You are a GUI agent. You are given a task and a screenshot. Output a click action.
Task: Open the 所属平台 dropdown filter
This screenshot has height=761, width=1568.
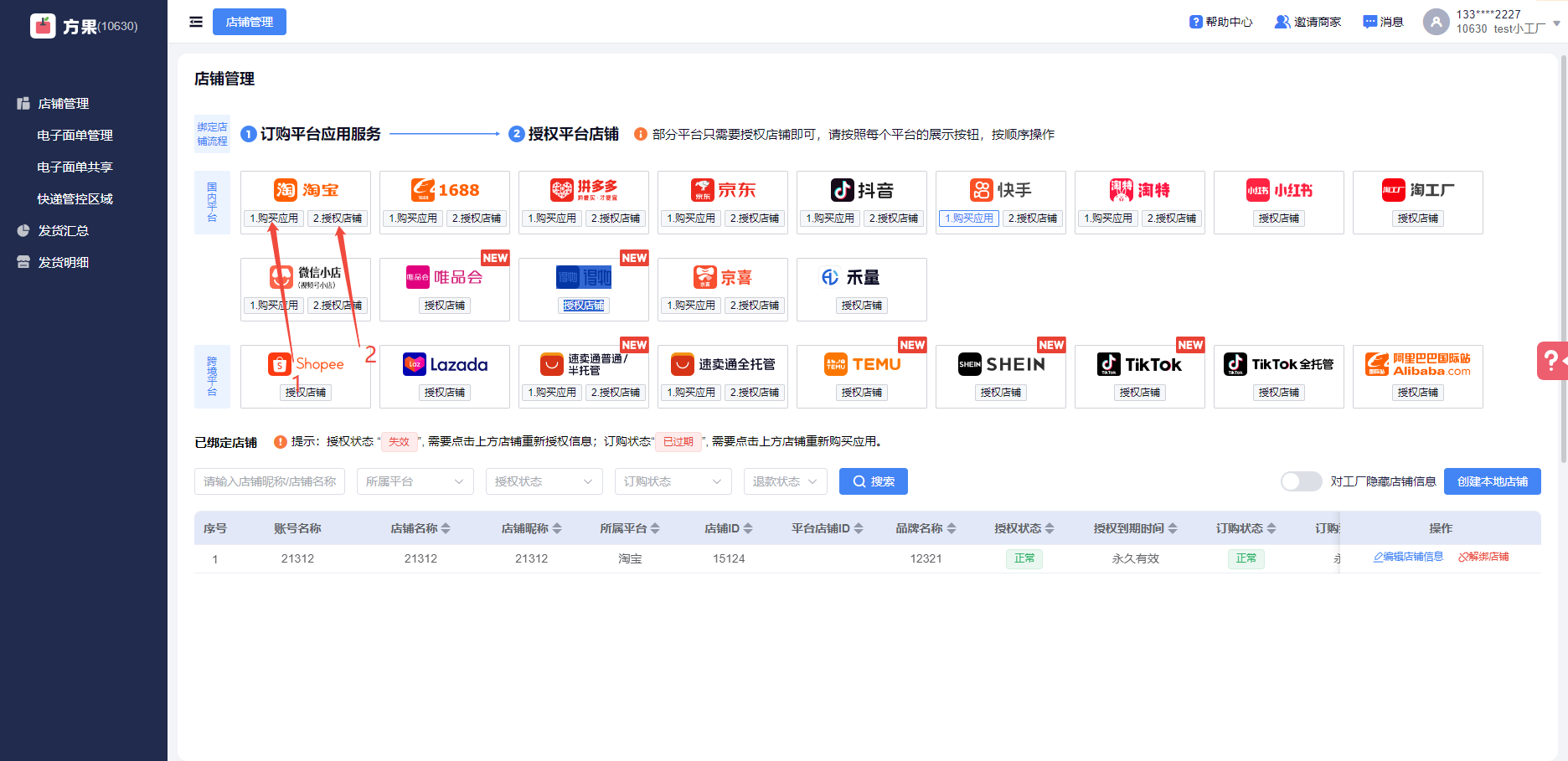[415, 481]
